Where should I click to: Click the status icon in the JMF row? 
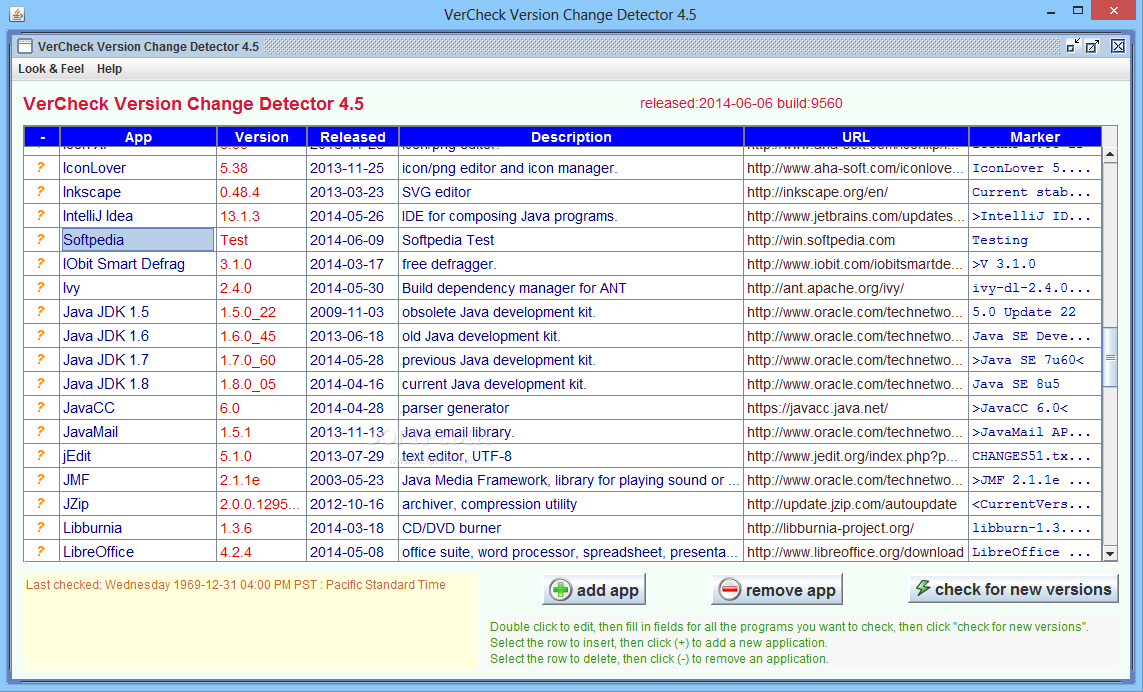(41, 480)
